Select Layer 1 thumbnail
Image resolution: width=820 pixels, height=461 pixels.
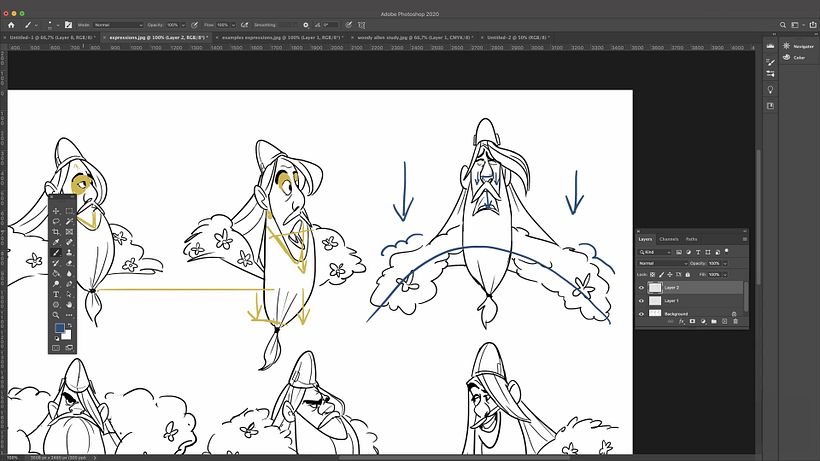coord(655,301)
